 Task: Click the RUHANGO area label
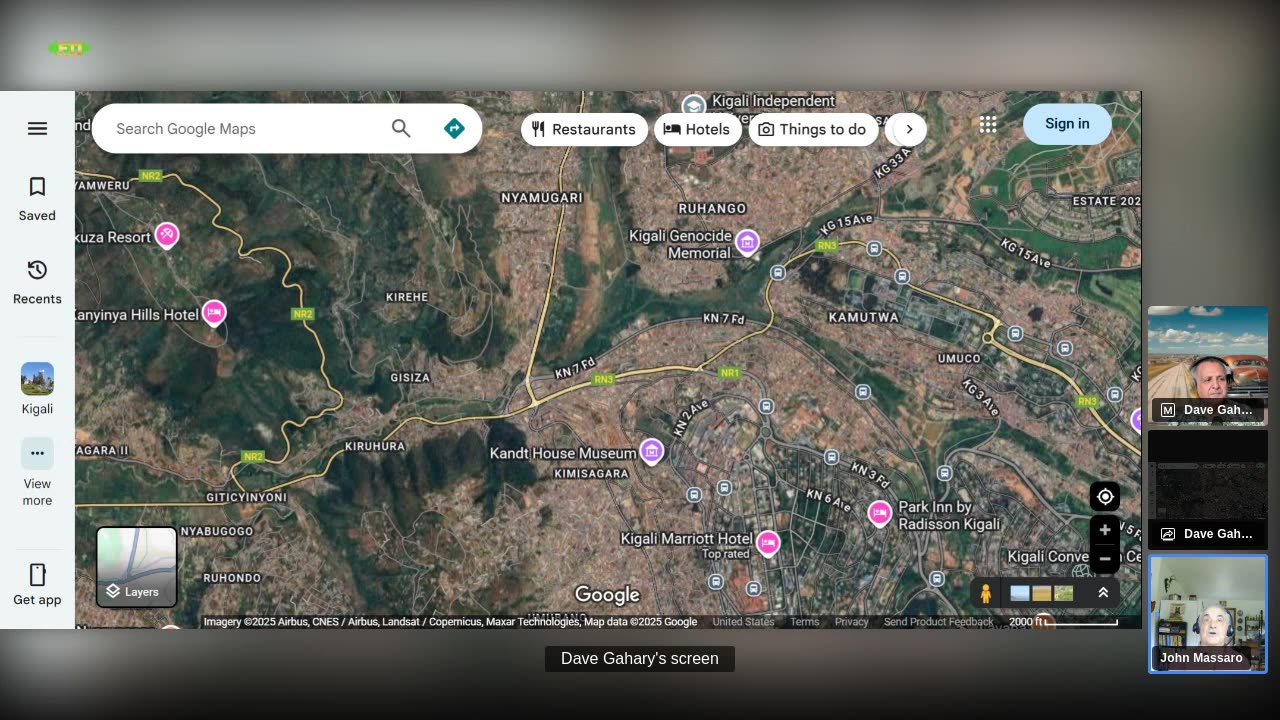712,208
